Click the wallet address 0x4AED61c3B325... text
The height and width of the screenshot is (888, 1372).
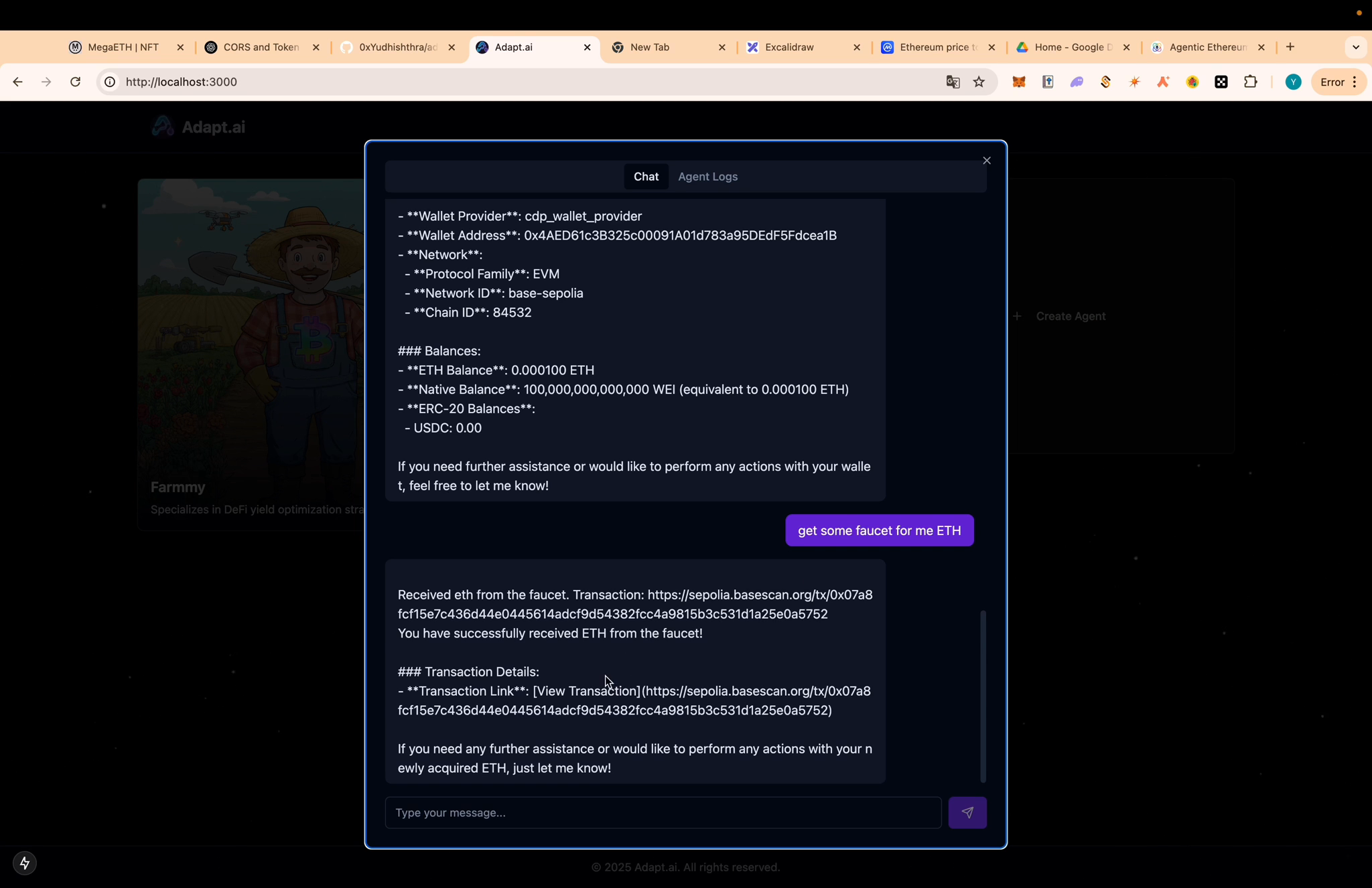(x=680, y=236)
